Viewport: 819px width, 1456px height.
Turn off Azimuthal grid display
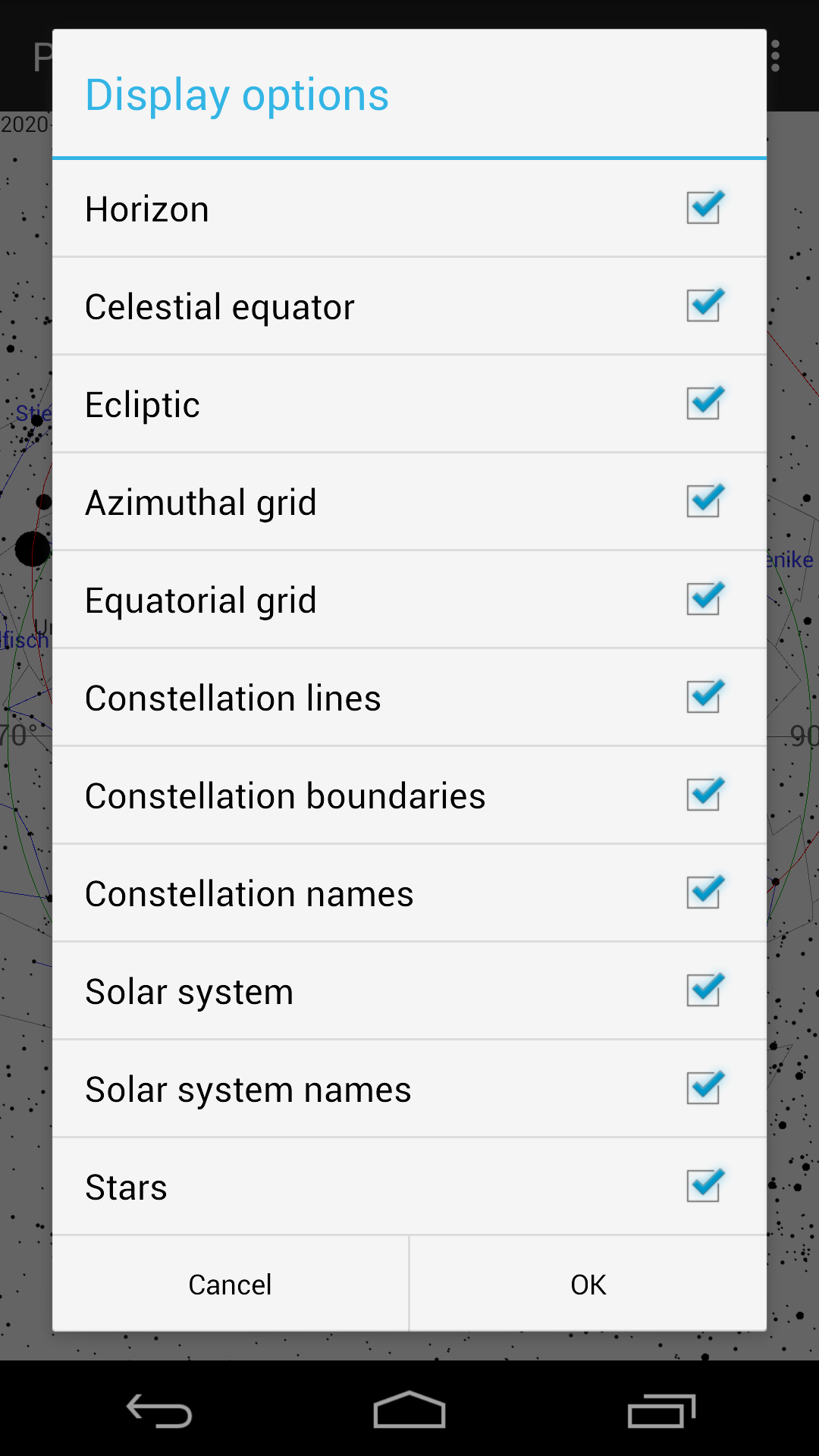pos(704,501)
